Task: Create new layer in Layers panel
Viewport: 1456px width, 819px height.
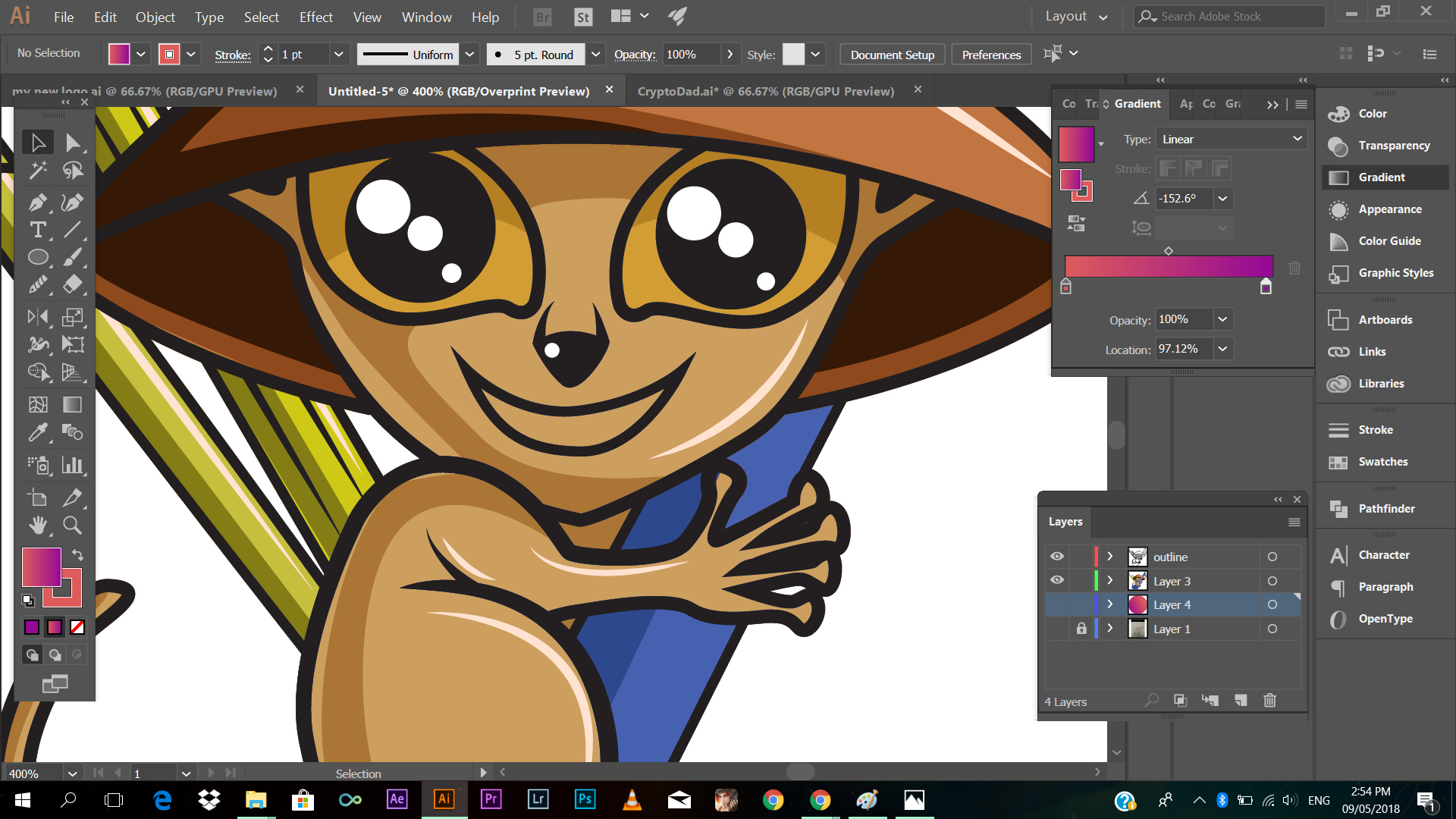Action: (1241, 700)
